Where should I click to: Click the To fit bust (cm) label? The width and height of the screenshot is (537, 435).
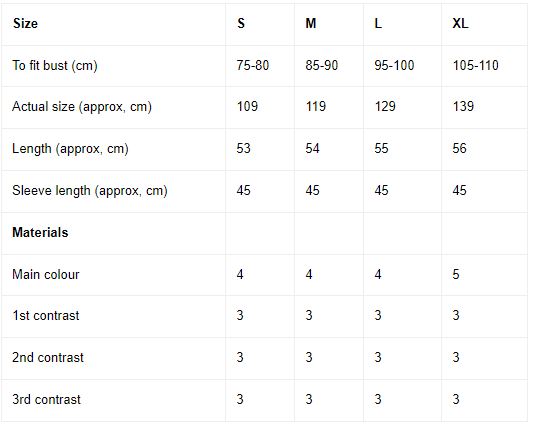(55, 65)
